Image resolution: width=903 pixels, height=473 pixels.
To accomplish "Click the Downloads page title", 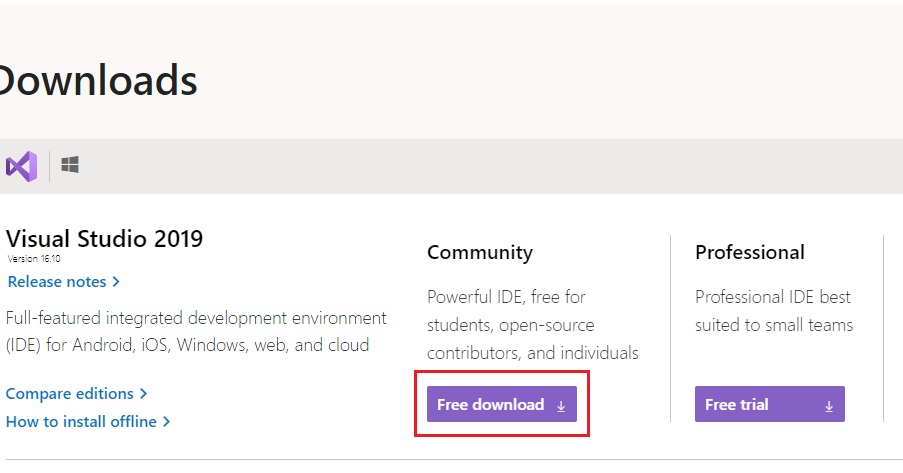I will pyautogui.click(x=96, y=80).
